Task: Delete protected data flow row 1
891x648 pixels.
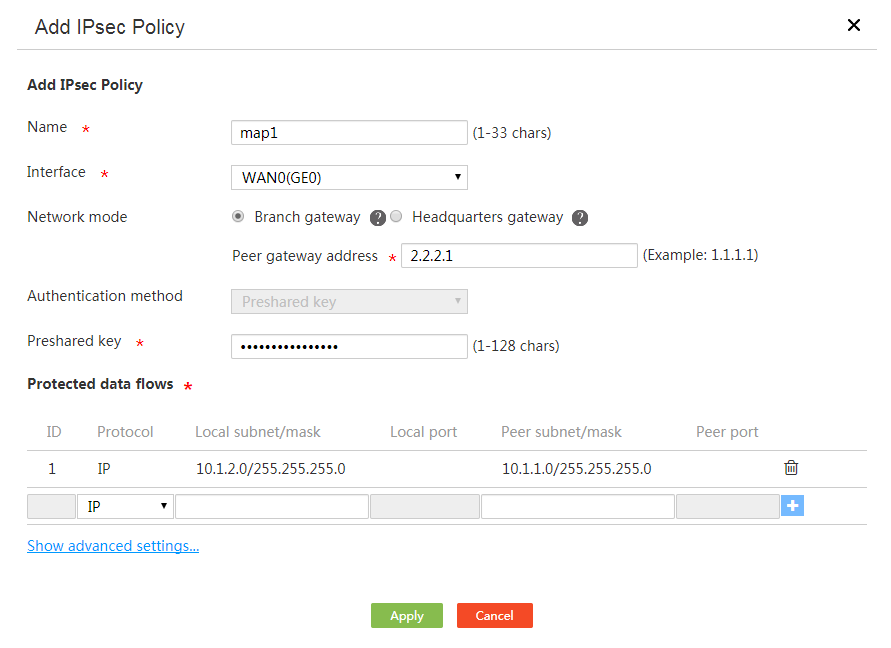Action: coord(791,468)
